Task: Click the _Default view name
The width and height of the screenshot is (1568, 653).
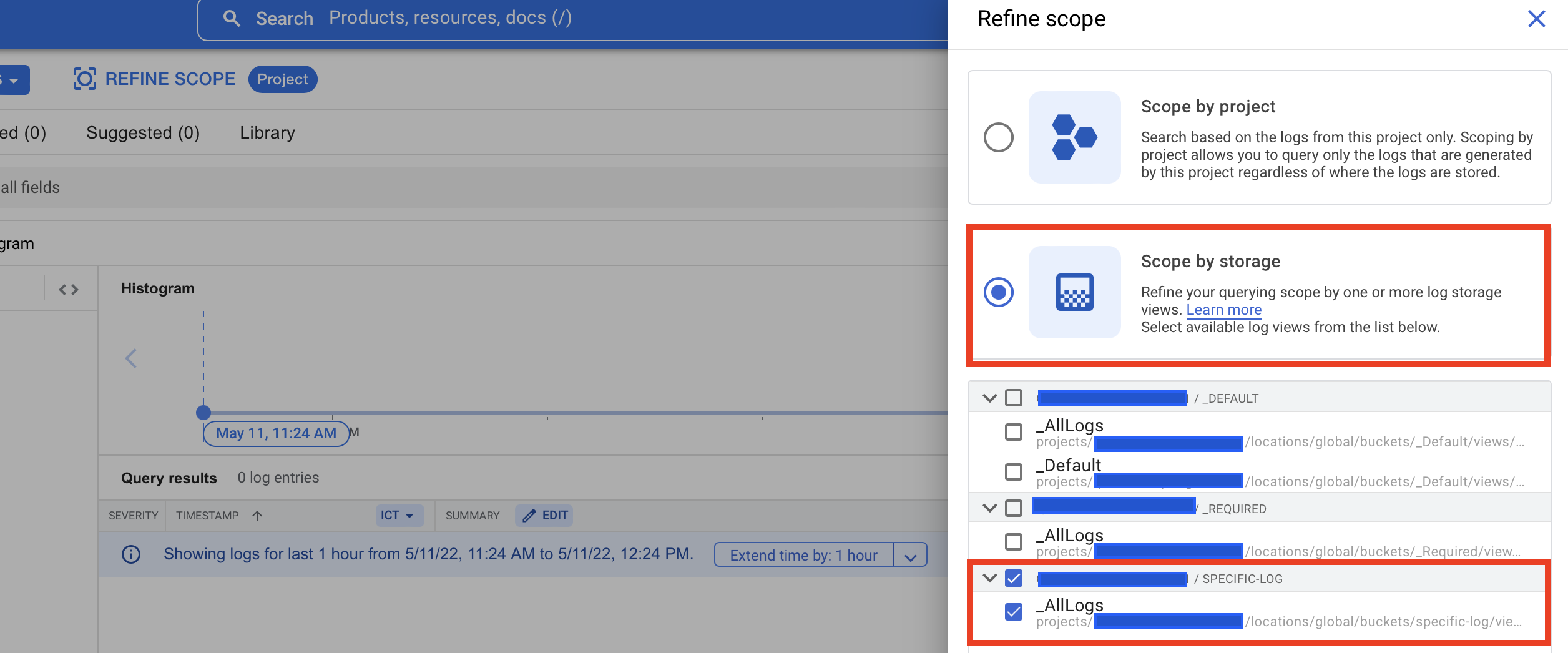Action: [1069, 466]
